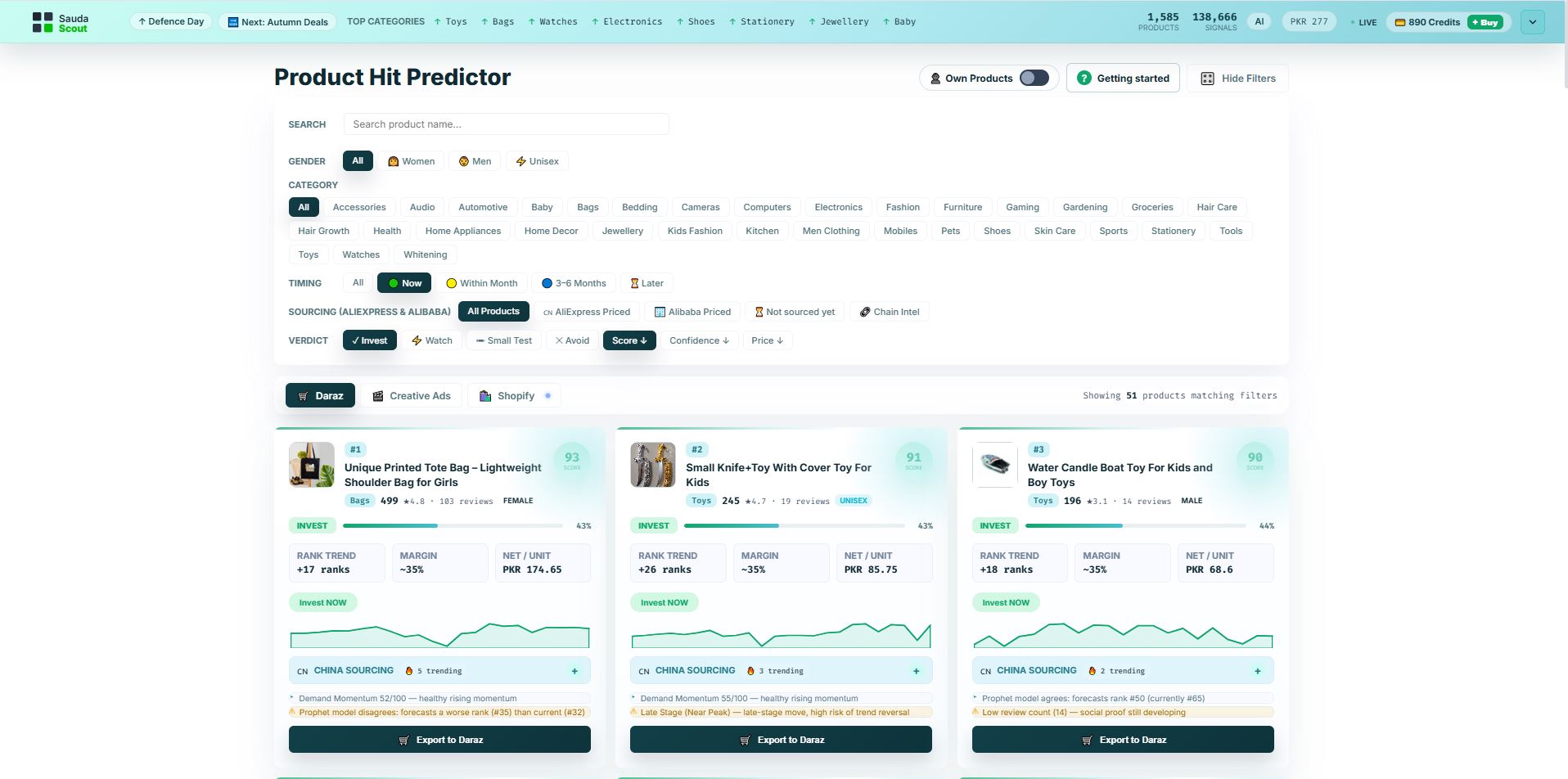Click the fire icon beside '3 trending'

(750, 671)
